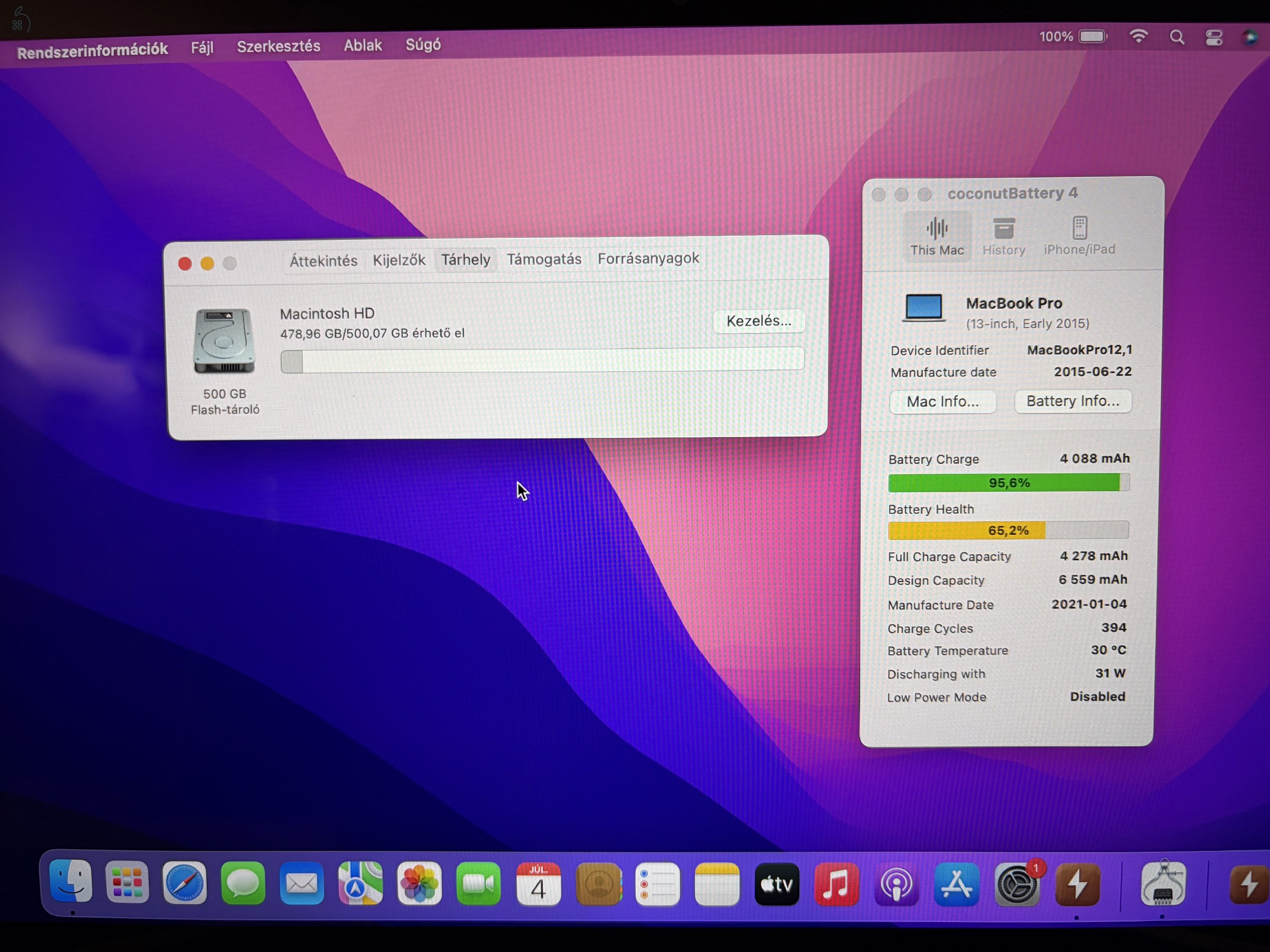Open System Preferences with badge
This screenshot has height=952, width=1270.
coord(1017,884)
